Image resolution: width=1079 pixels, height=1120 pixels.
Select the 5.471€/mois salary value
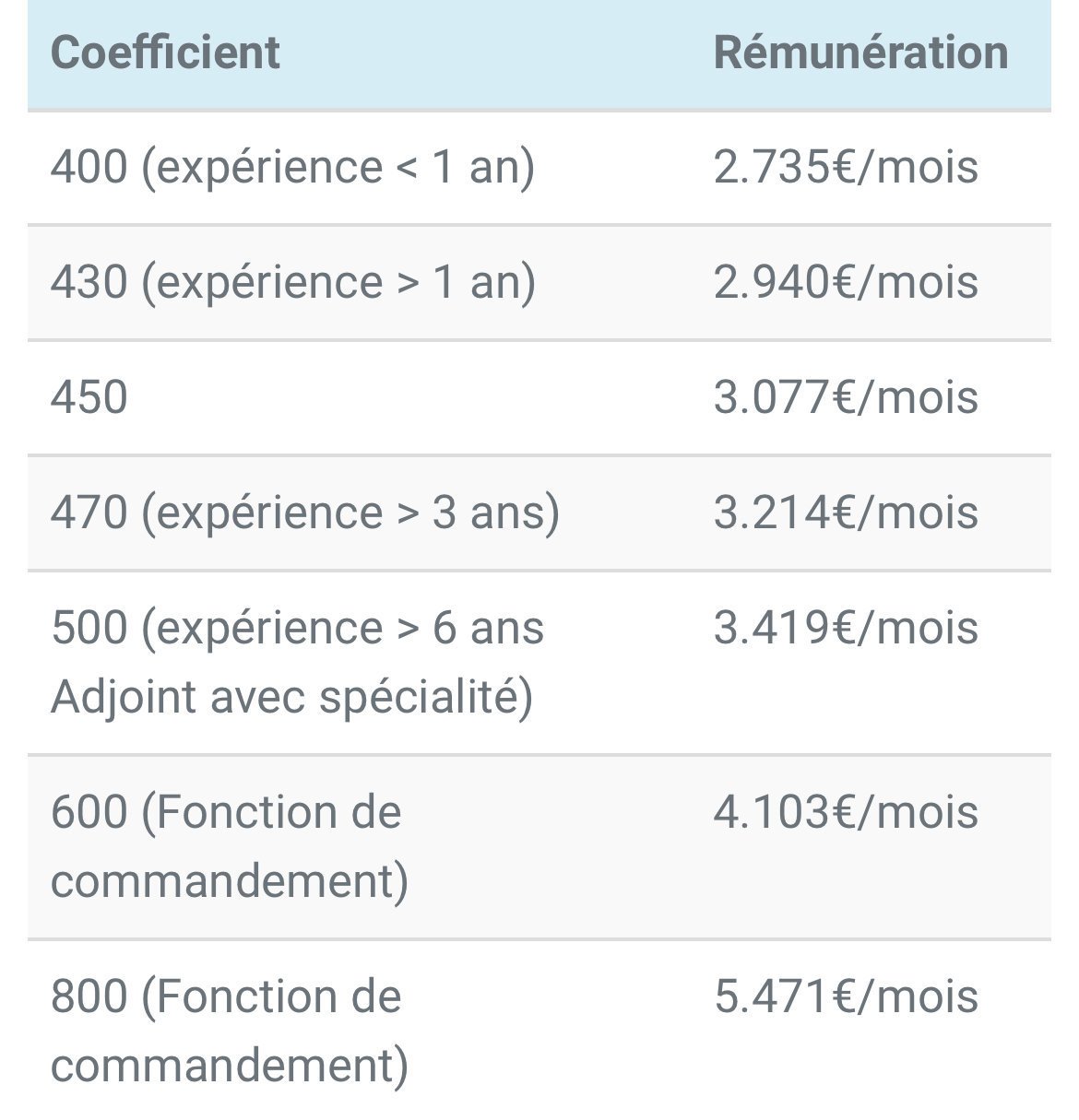846,996
